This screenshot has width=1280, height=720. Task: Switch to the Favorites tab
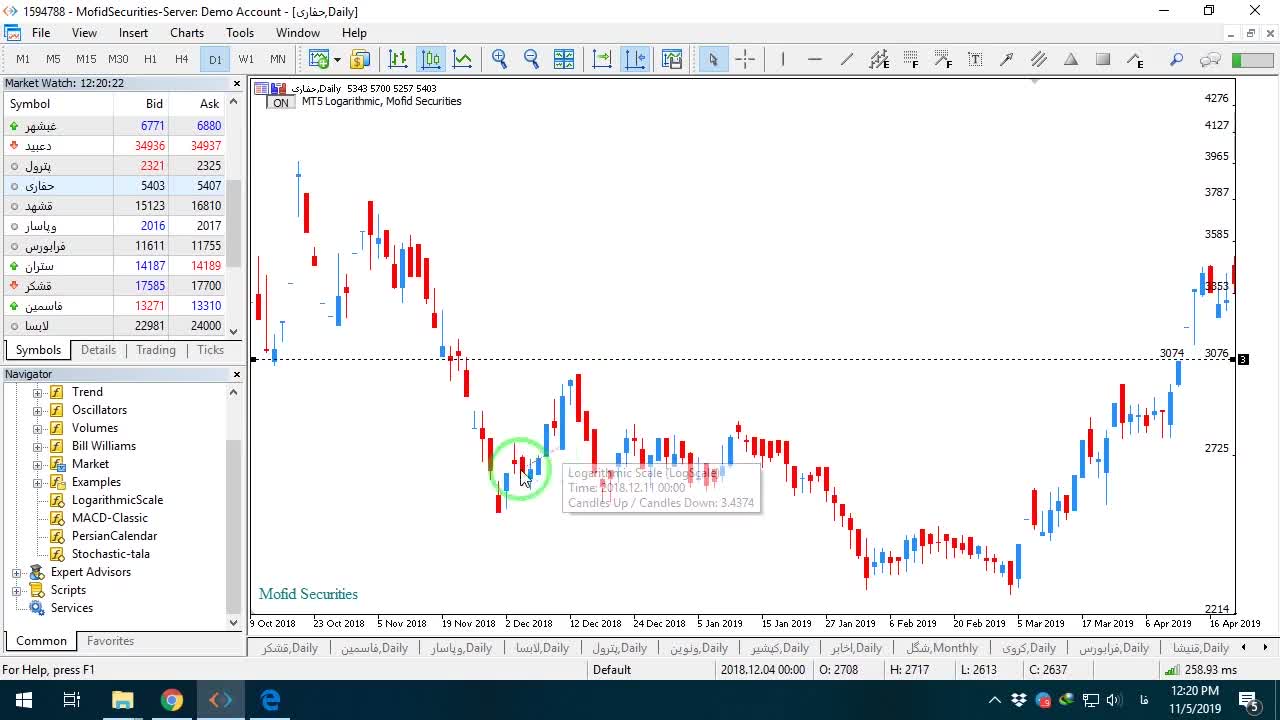(110, 641)
